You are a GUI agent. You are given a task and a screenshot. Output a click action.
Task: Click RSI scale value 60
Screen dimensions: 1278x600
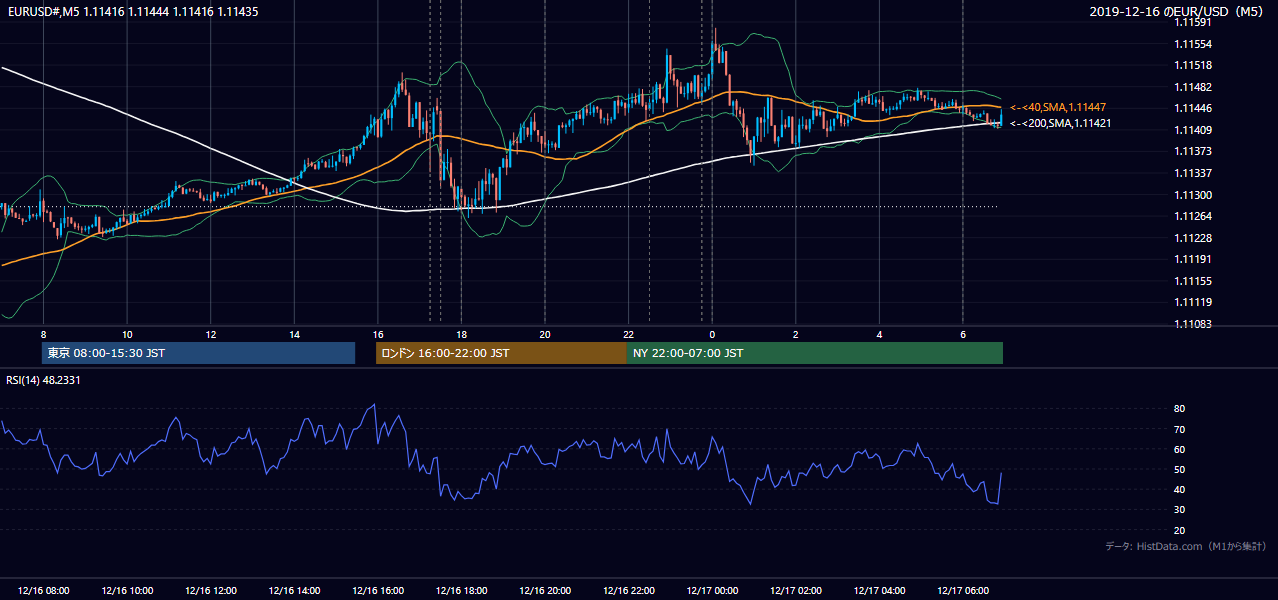pyautogui.click(x=1180, y=449)
